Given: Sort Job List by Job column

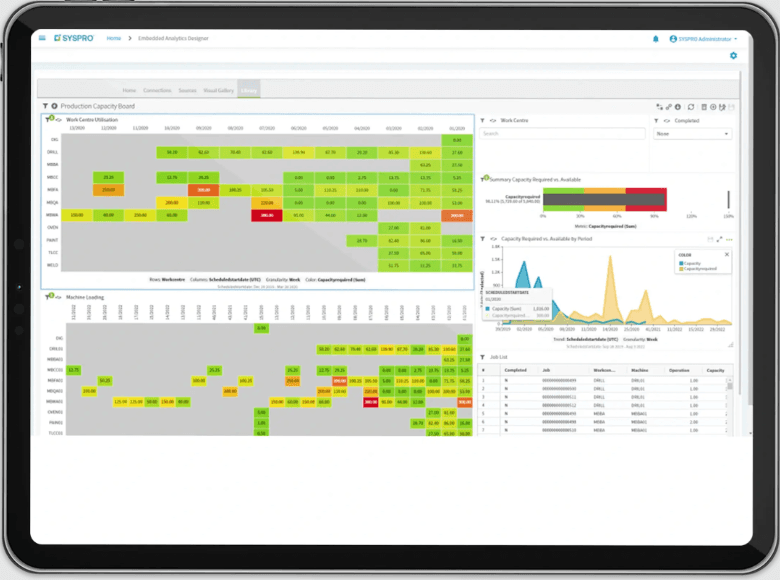Looking at the screenshot, I should click(x=546, y=371).
